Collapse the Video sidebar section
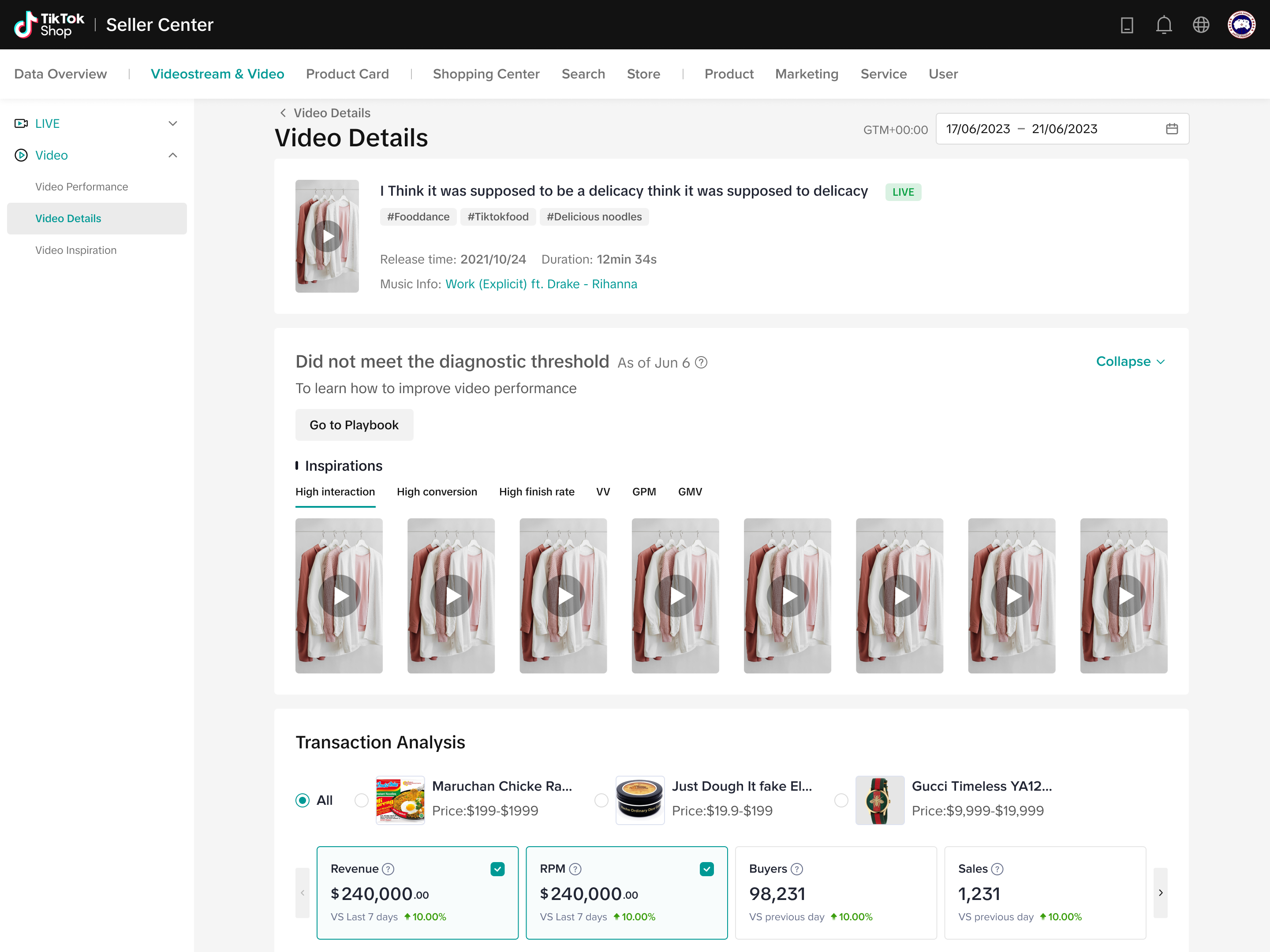Viewport: 1270px width, 952px height. (172, 155)
